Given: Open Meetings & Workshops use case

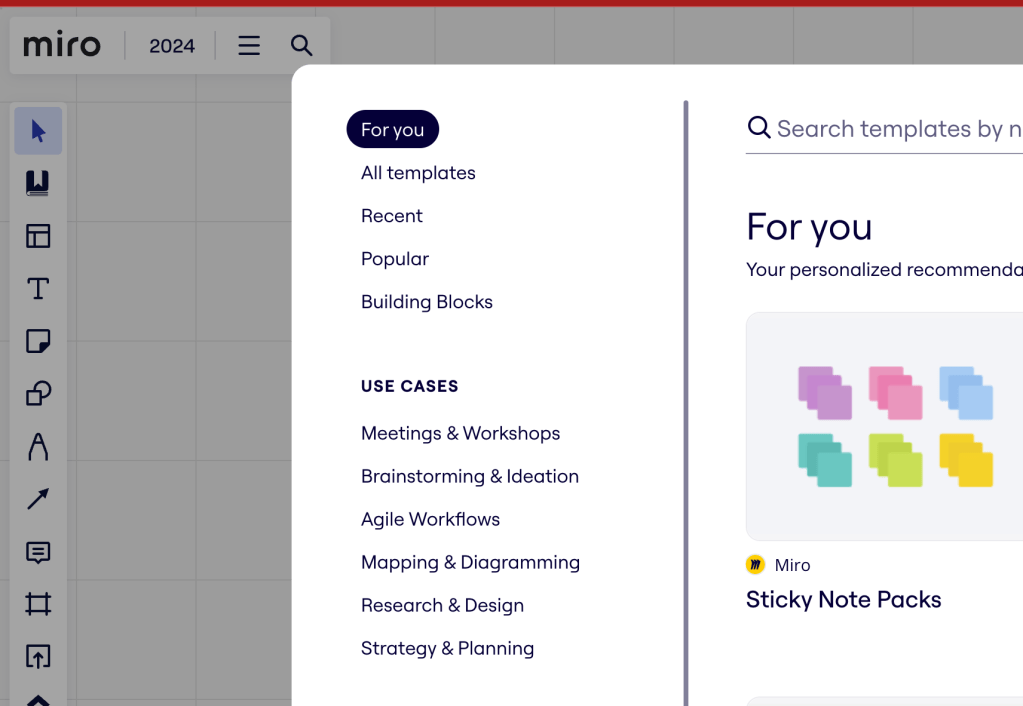Looking at the screenshot, I should [x=461, y=433].
